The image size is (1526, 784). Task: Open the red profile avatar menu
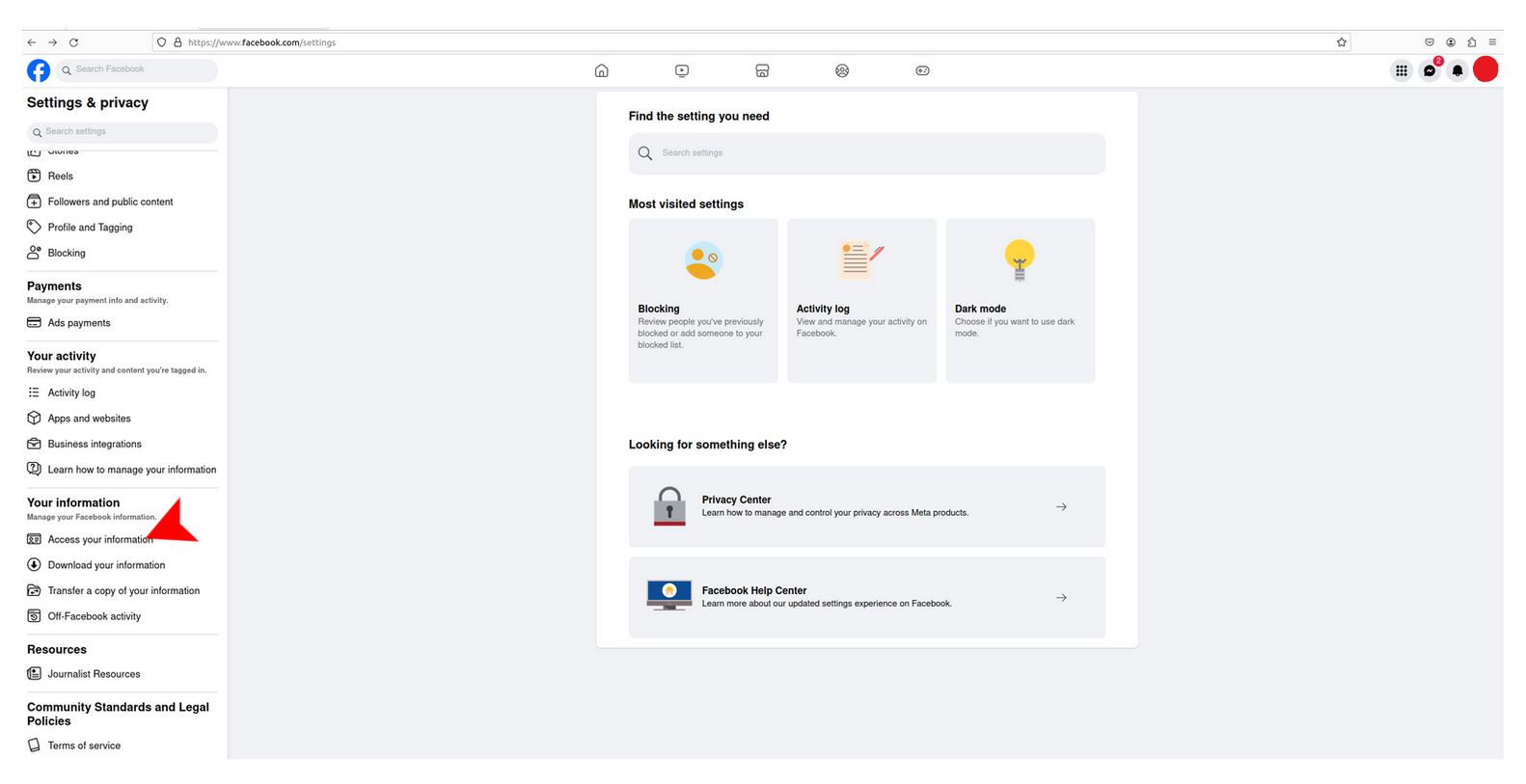[x=1485, y=69]
